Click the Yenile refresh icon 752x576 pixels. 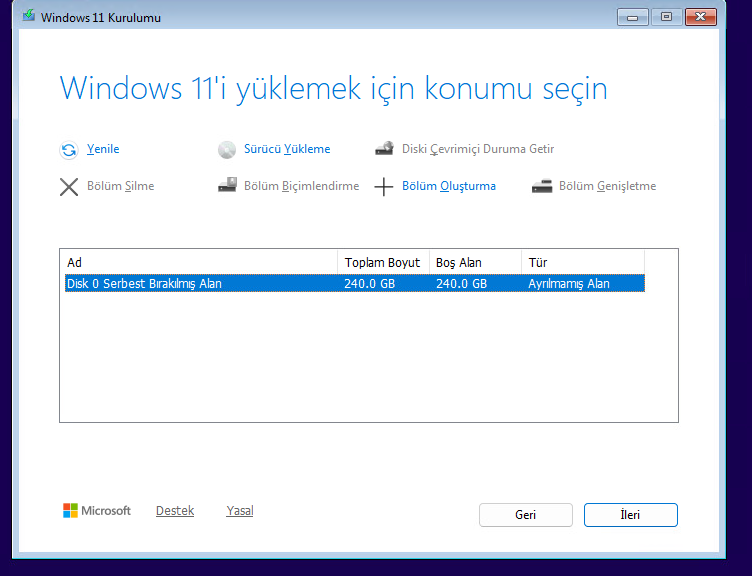(x=68, y=150)
